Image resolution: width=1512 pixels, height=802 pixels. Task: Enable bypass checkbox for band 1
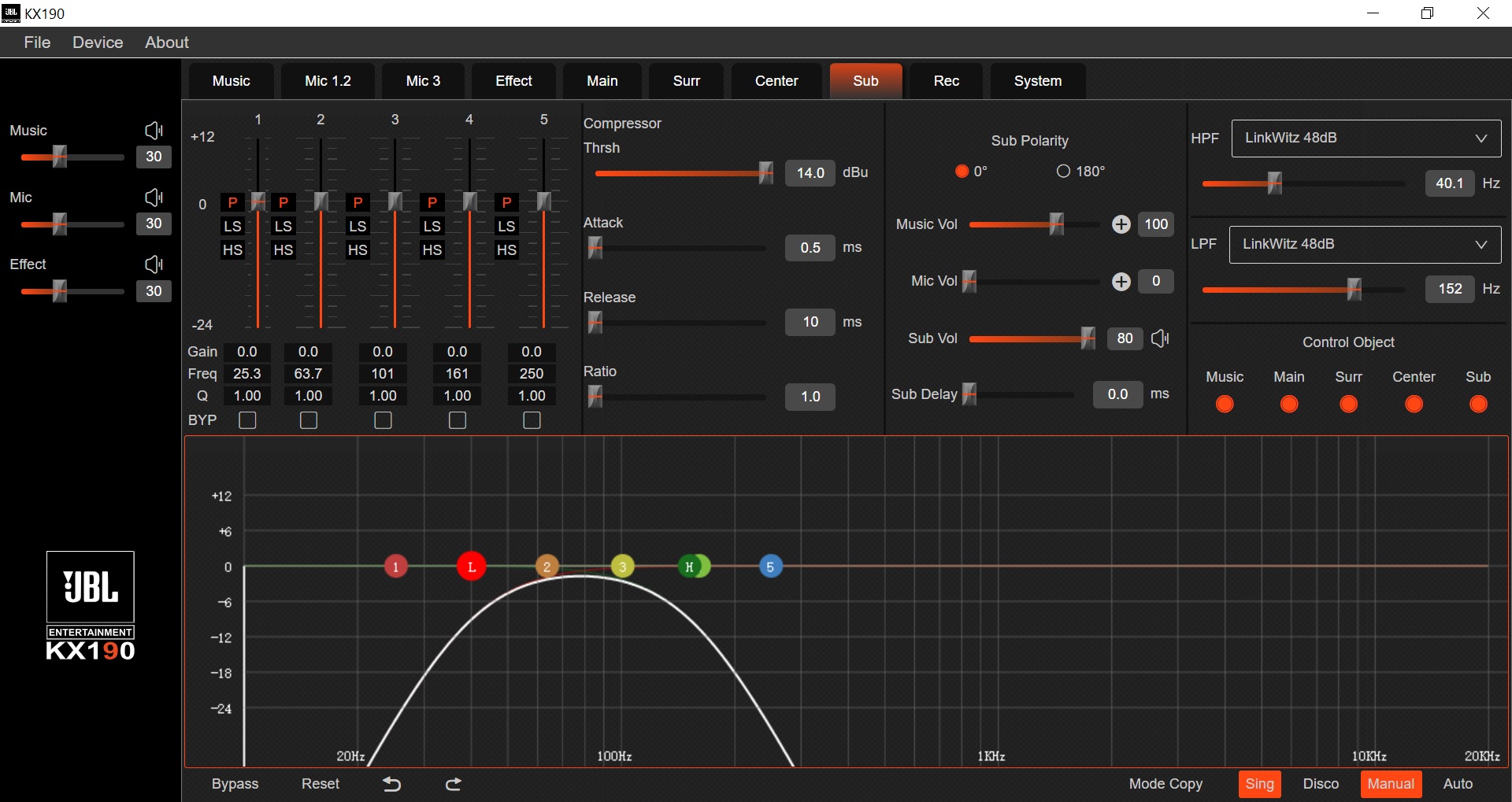point(247,420)
